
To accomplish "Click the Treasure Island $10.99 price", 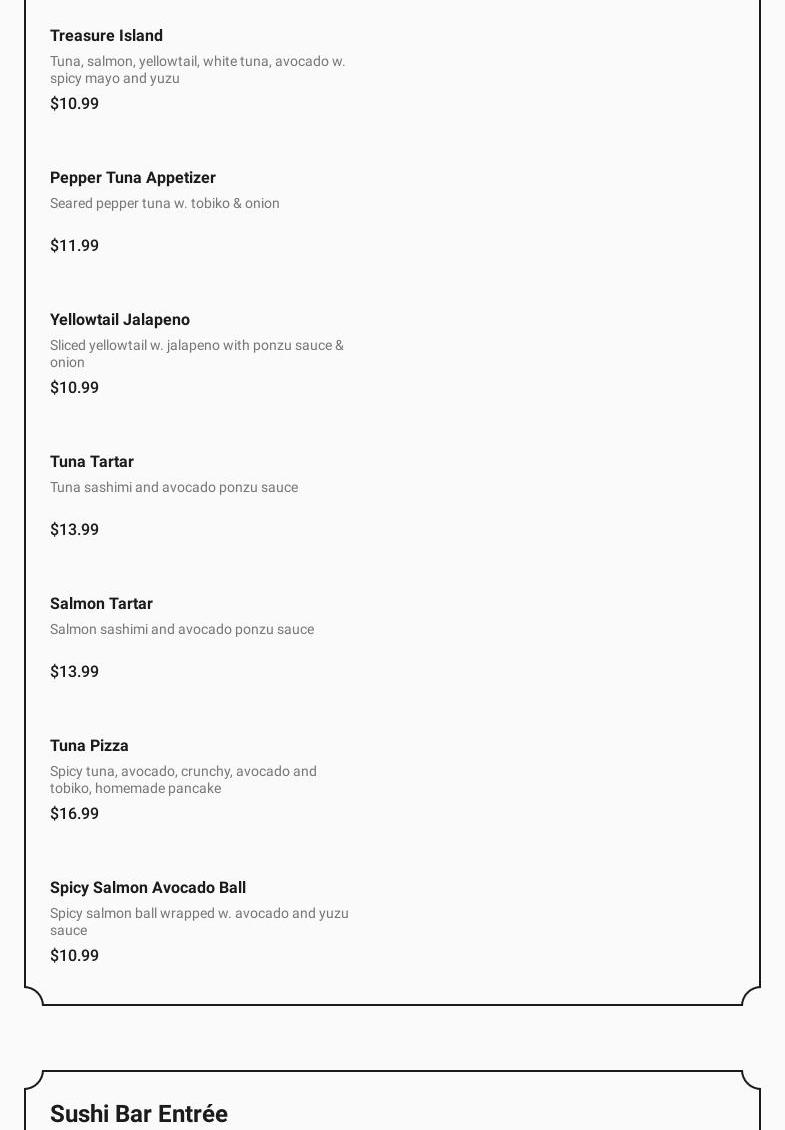I will click(75, 104).
